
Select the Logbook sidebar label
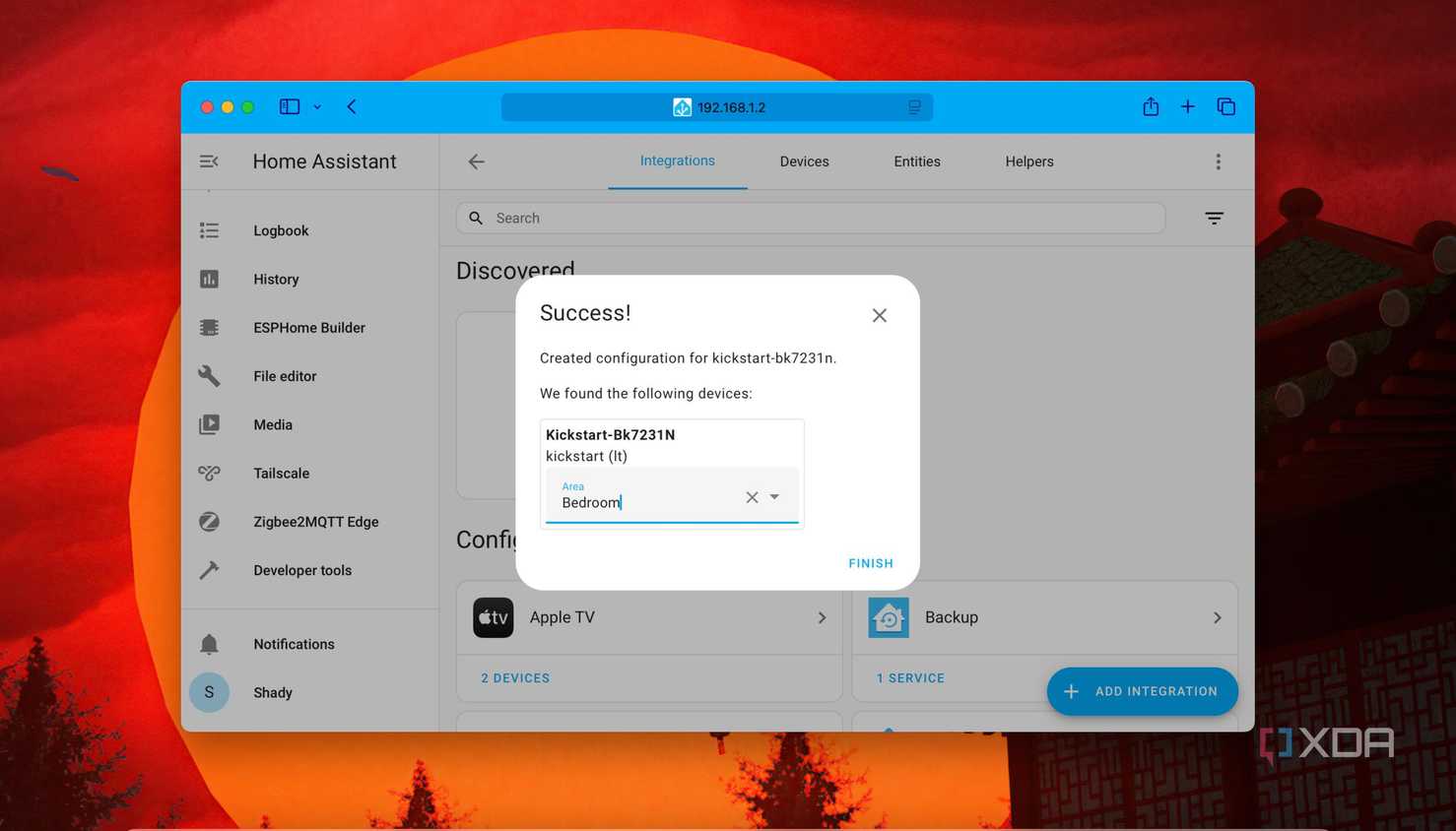tap(281, 230)
